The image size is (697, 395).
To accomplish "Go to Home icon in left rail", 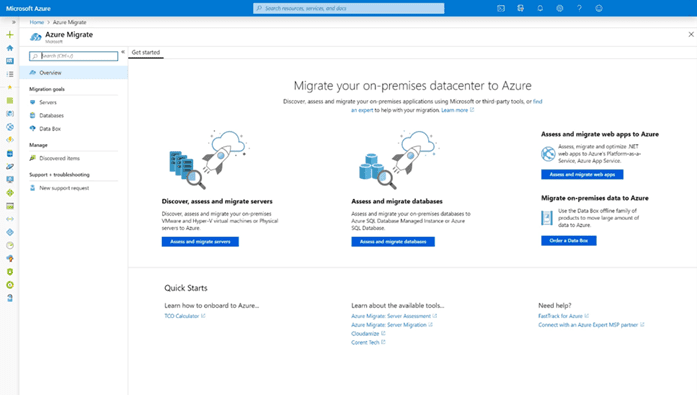I will tap(10, 48).
